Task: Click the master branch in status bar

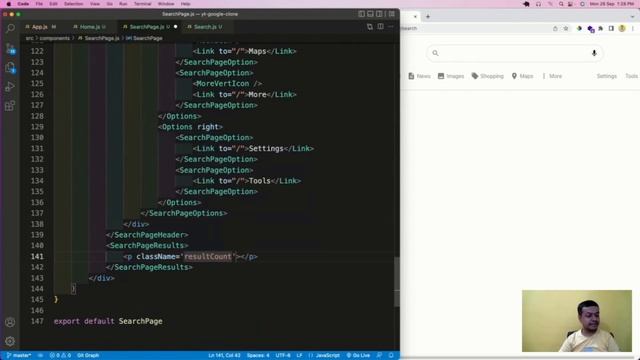Action: click(x=19, y=356)
